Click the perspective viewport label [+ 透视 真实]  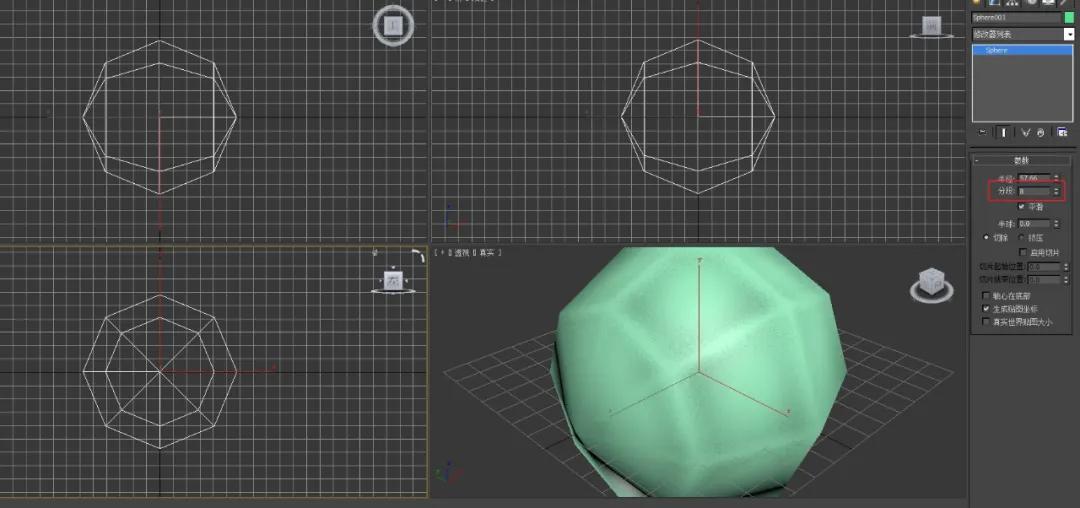click(469, 253)
